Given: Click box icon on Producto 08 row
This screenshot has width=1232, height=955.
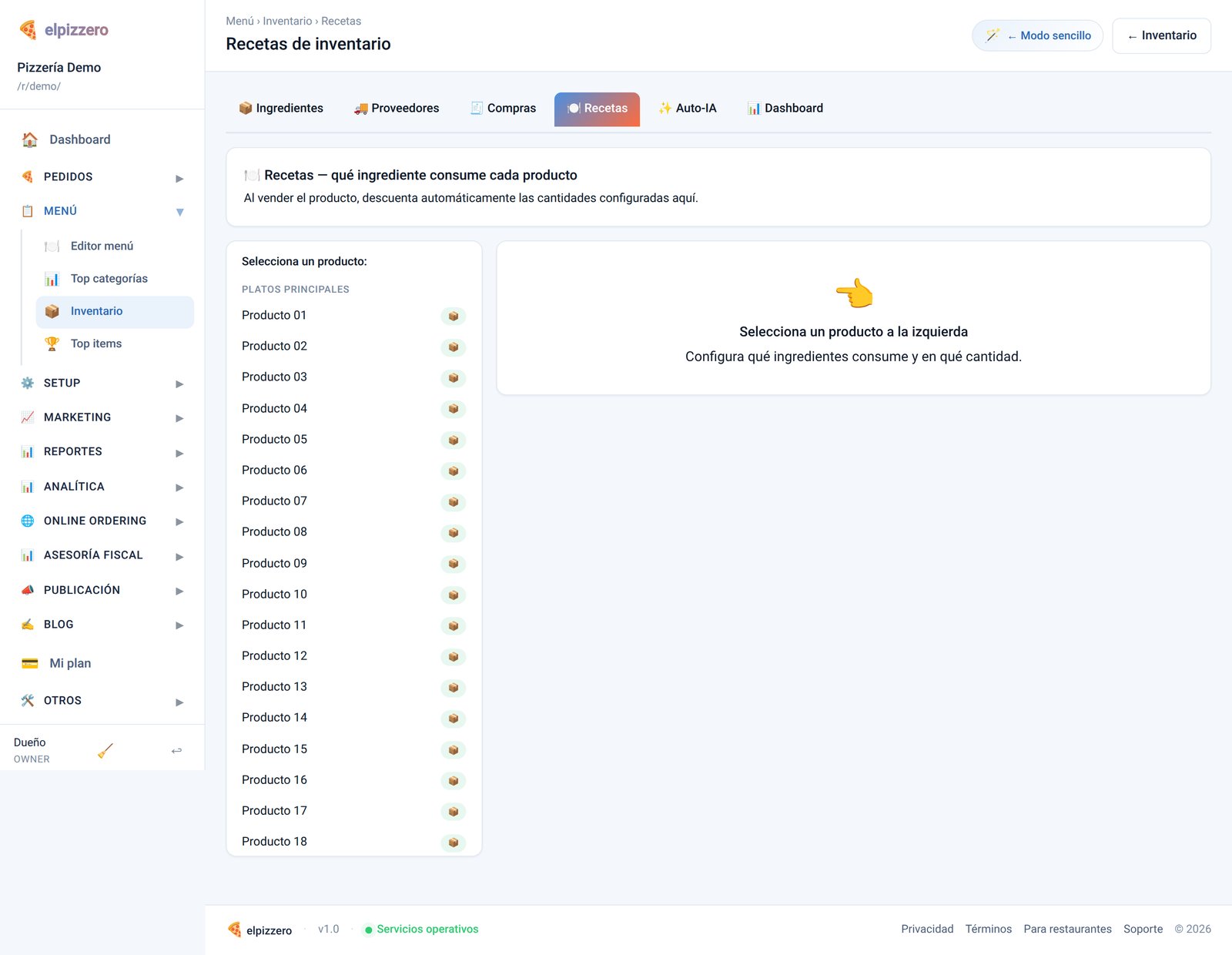Looking at the screenshot, I should (x=454, y=532).
